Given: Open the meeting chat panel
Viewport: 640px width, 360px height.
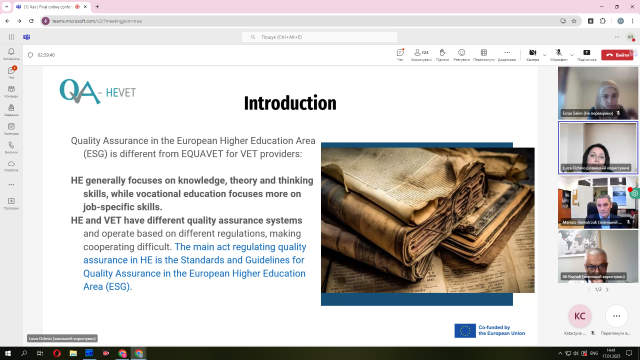Looking at the screenshot, I should (400, 55).
